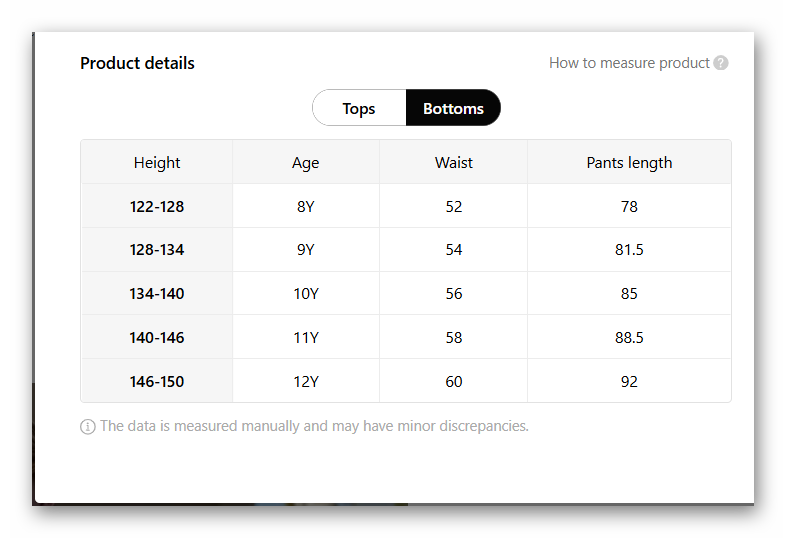Click the question mark help icon
786x538 pixels.
click(x=721, y=63)
